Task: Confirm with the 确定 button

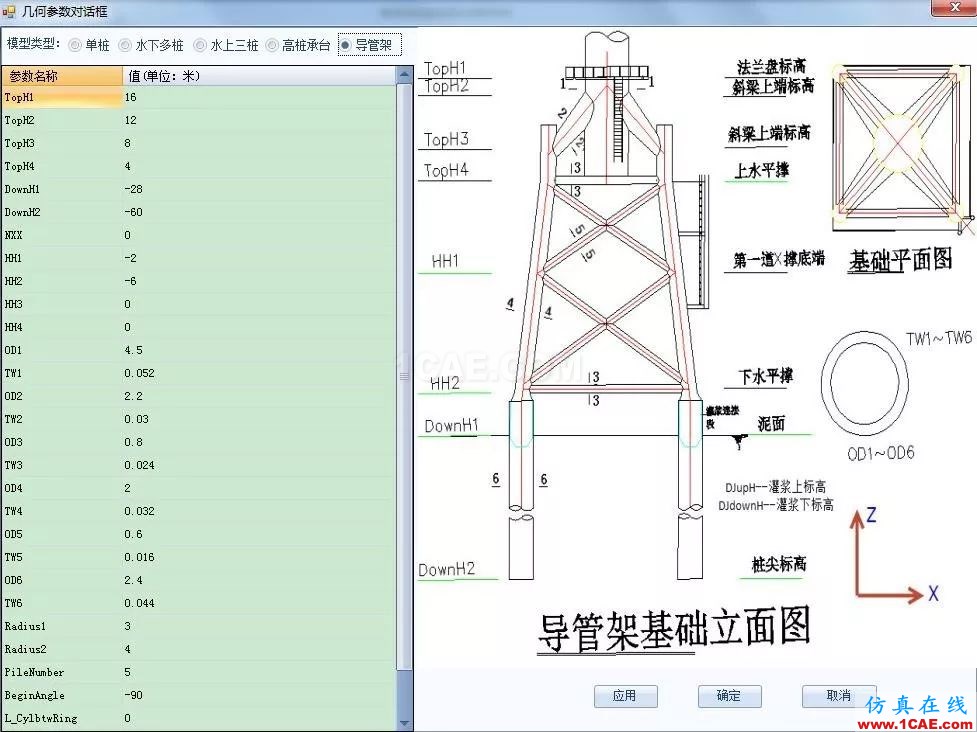Action: (729, 696)
